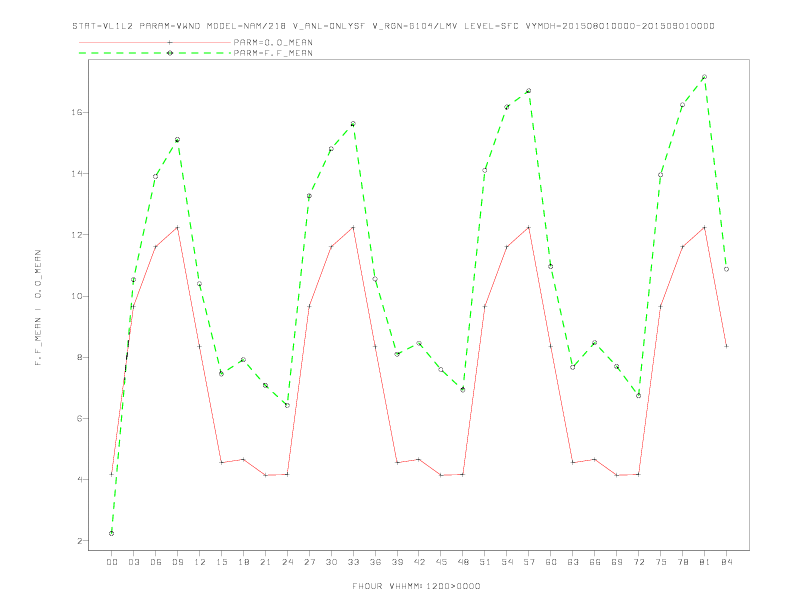The image size is (792, 612).
Task: Click x-axis tick label 36
Action: click(x=375, y=562)
